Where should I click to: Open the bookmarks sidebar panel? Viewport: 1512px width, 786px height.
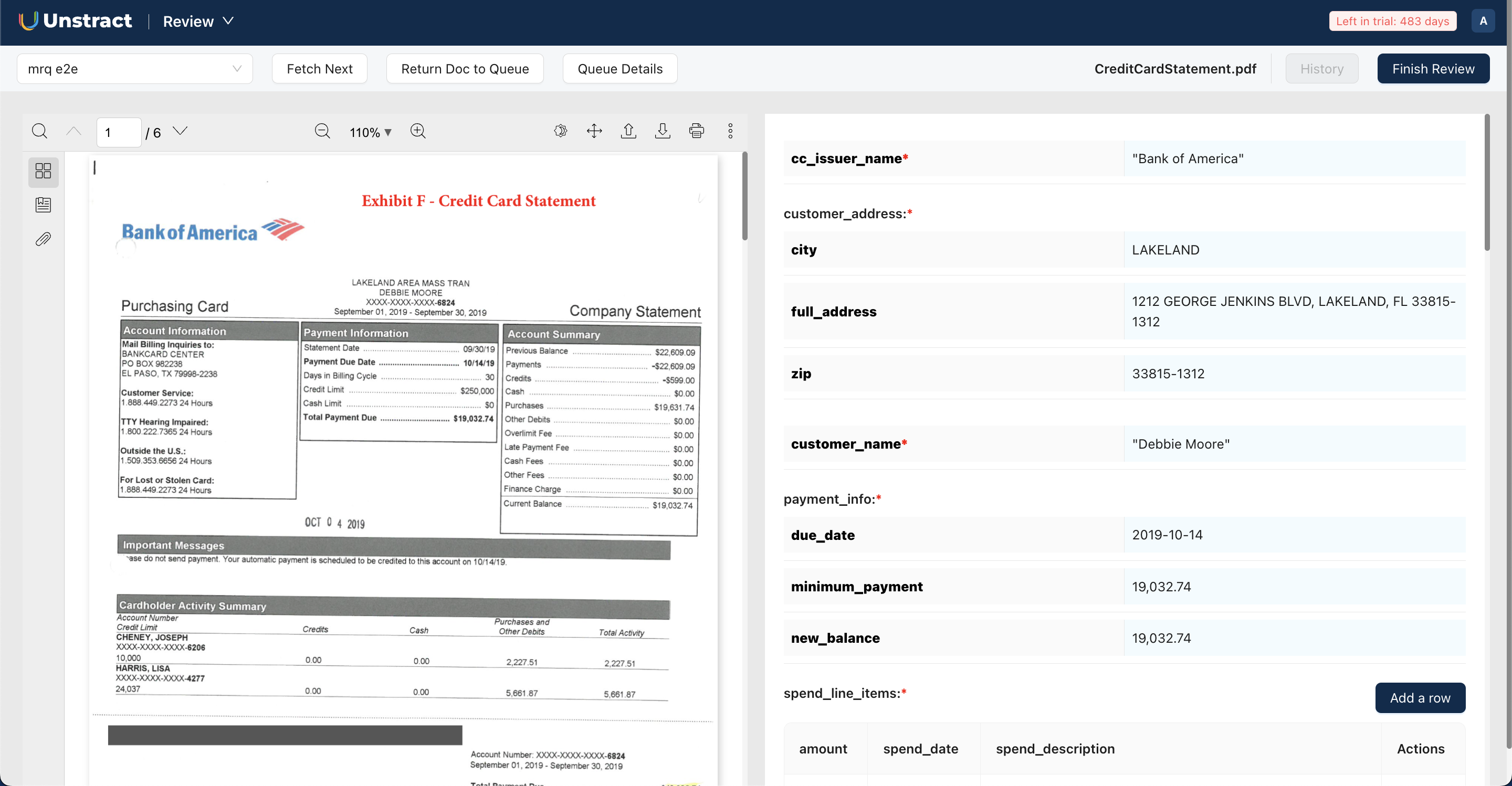coord(43,205)
